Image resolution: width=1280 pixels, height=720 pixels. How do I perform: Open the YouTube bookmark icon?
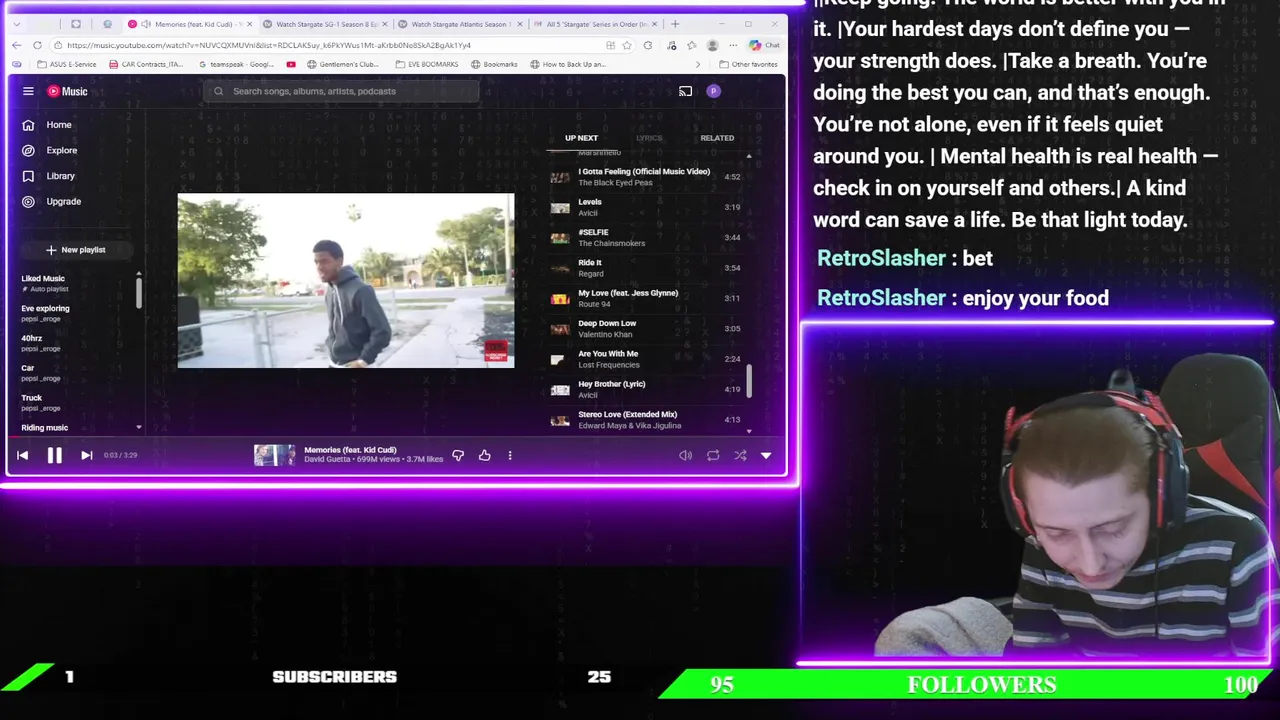coord(291,64)
